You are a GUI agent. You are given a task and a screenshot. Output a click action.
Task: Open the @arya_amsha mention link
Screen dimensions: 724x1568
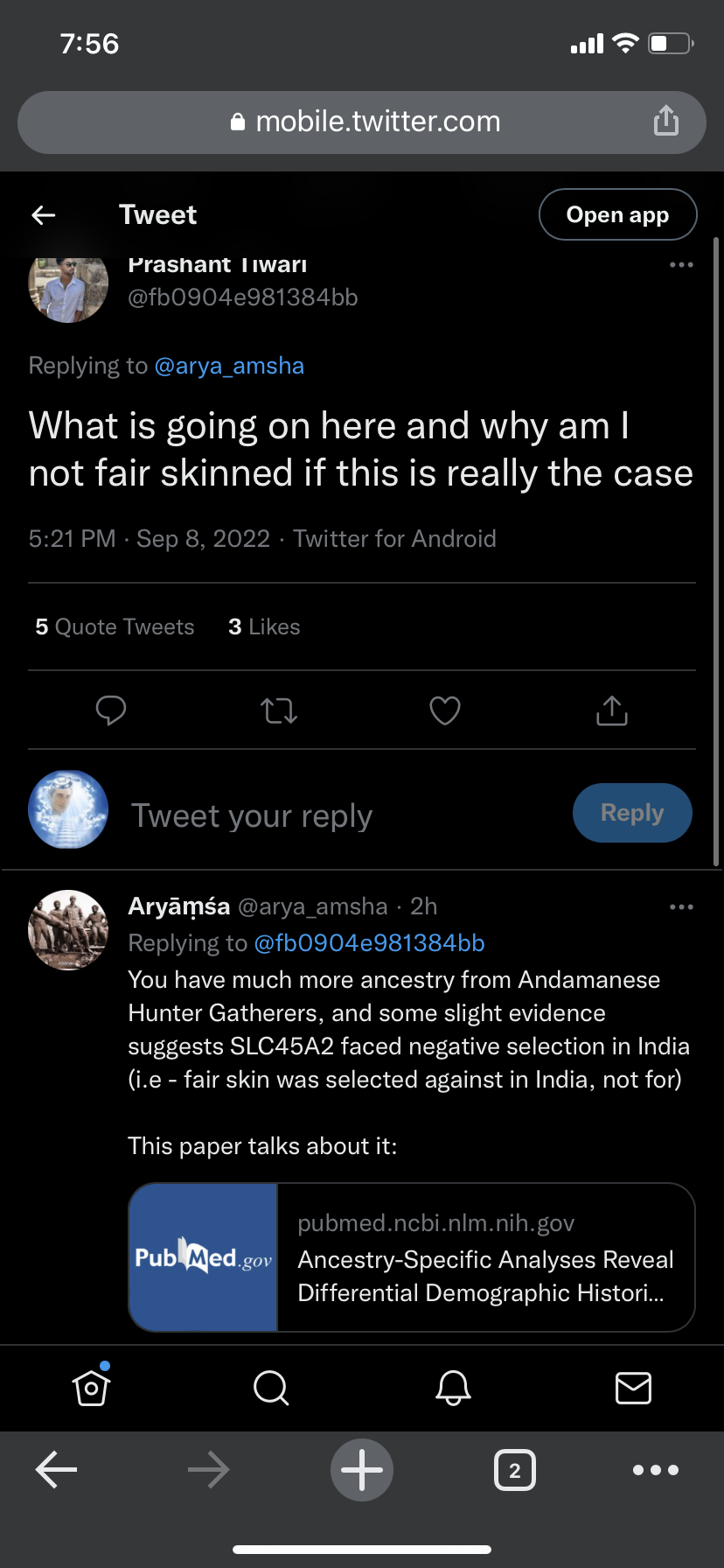(229, 366)
